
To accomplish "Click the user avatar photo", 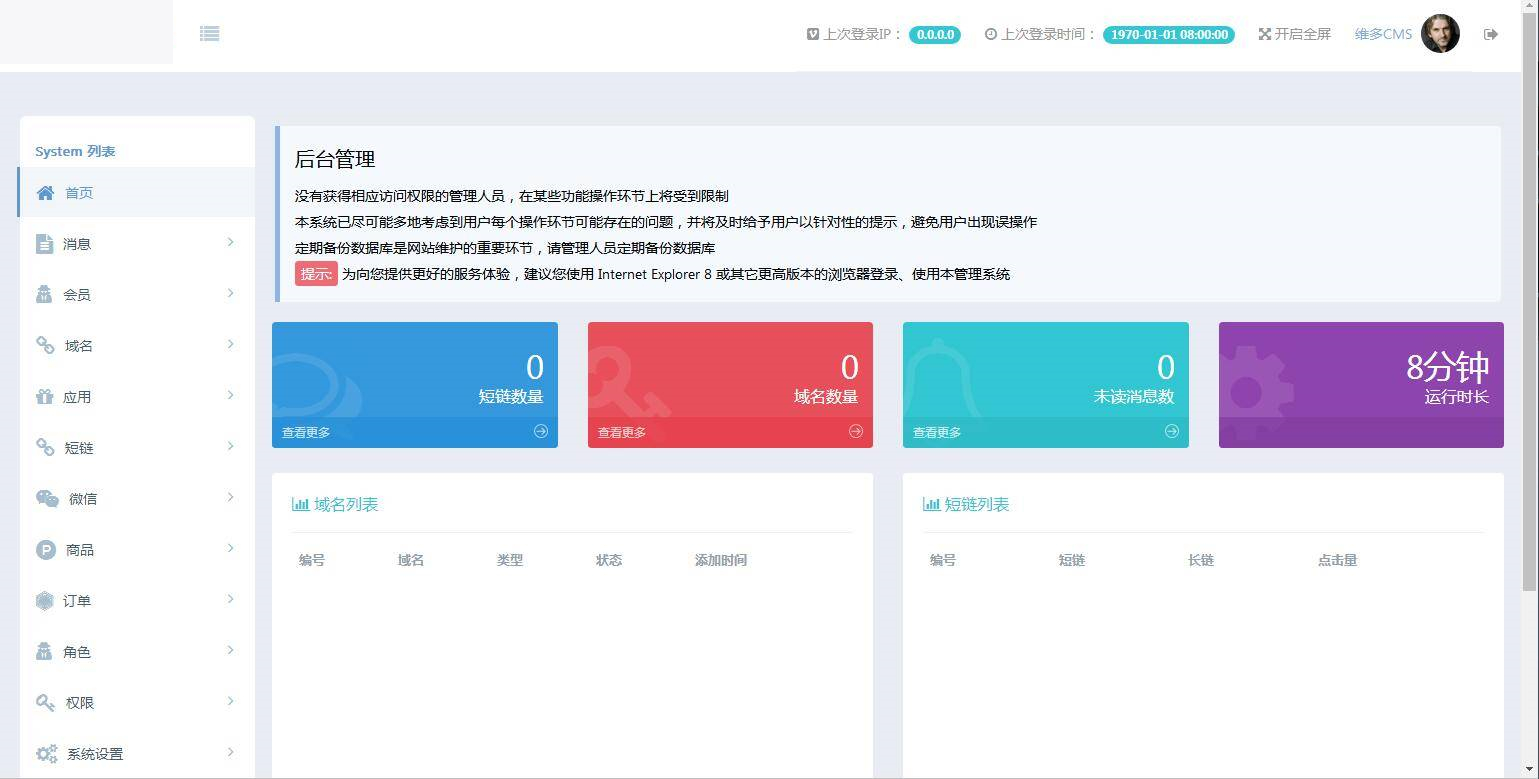I will tap(1440, 33).
